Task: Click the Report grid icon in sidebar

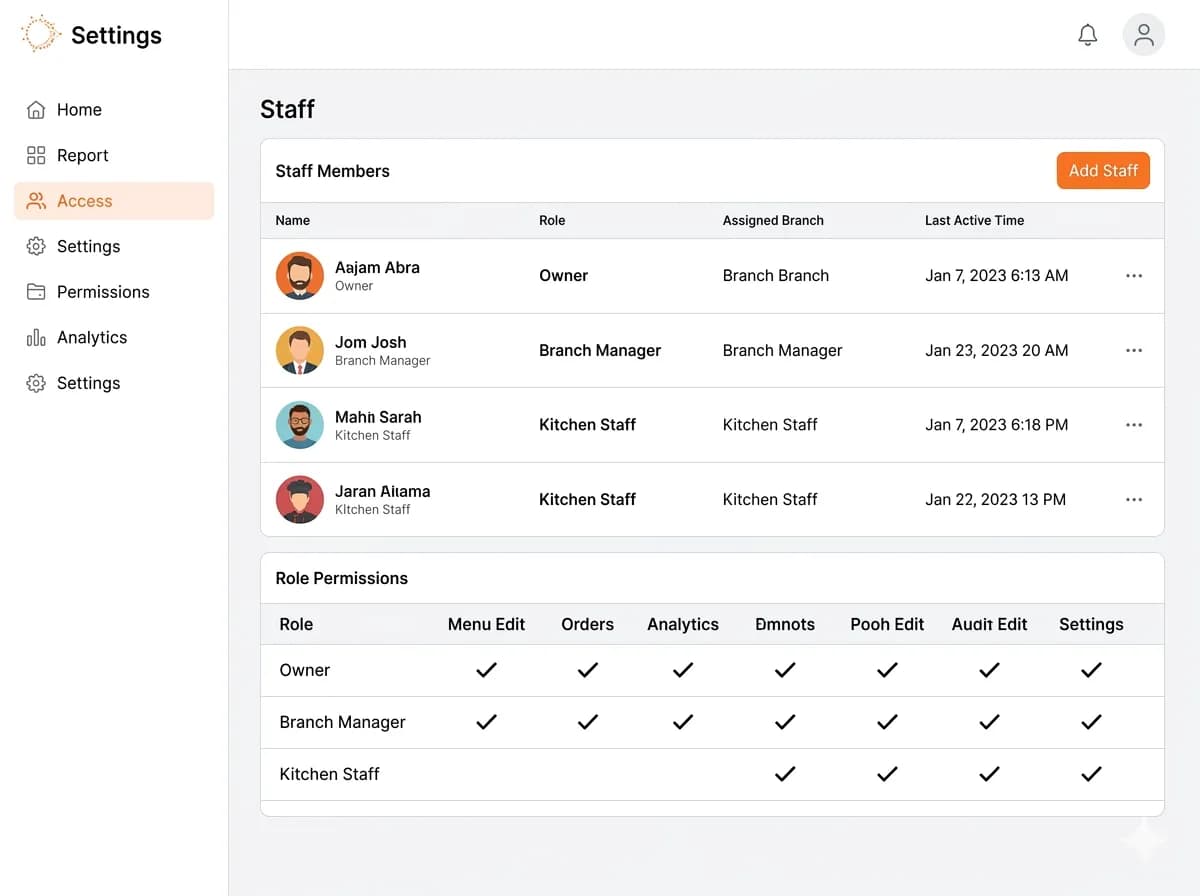Action: (x=36, y=155)
